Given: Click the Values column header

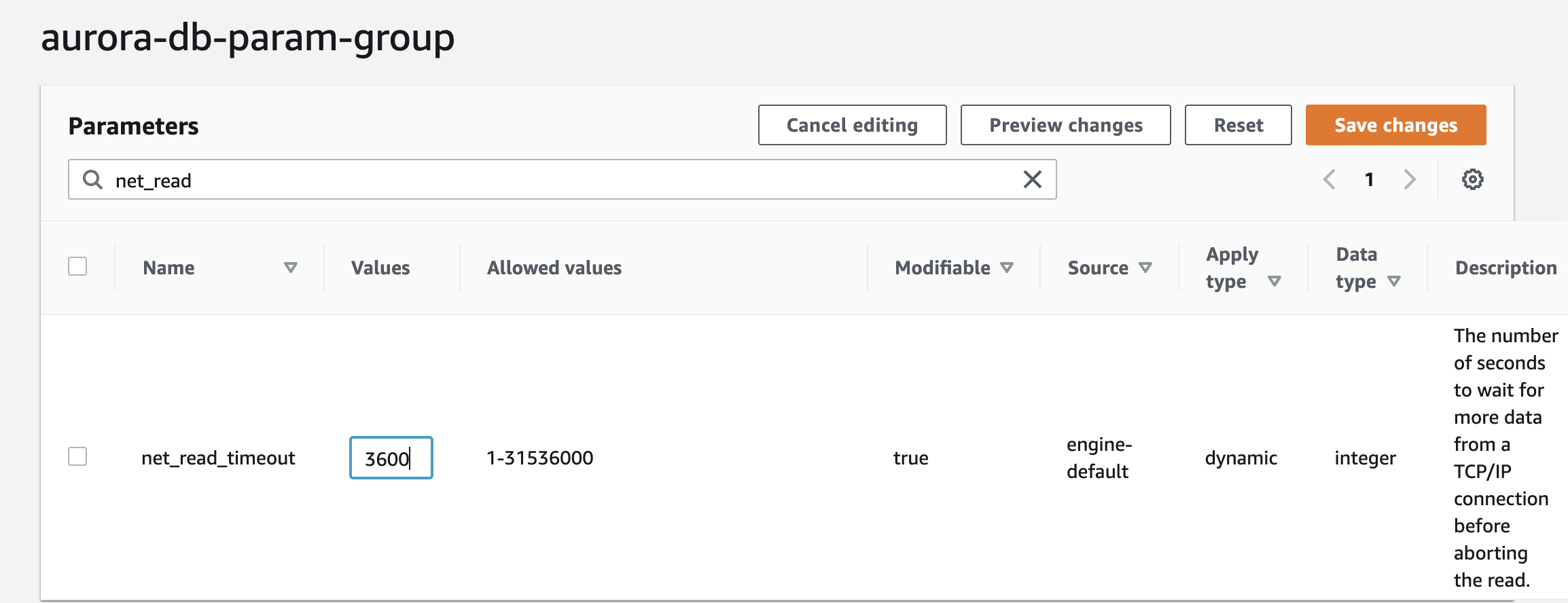Looking at the screenshot, I should pyautogui.click(x=380, y=268).
